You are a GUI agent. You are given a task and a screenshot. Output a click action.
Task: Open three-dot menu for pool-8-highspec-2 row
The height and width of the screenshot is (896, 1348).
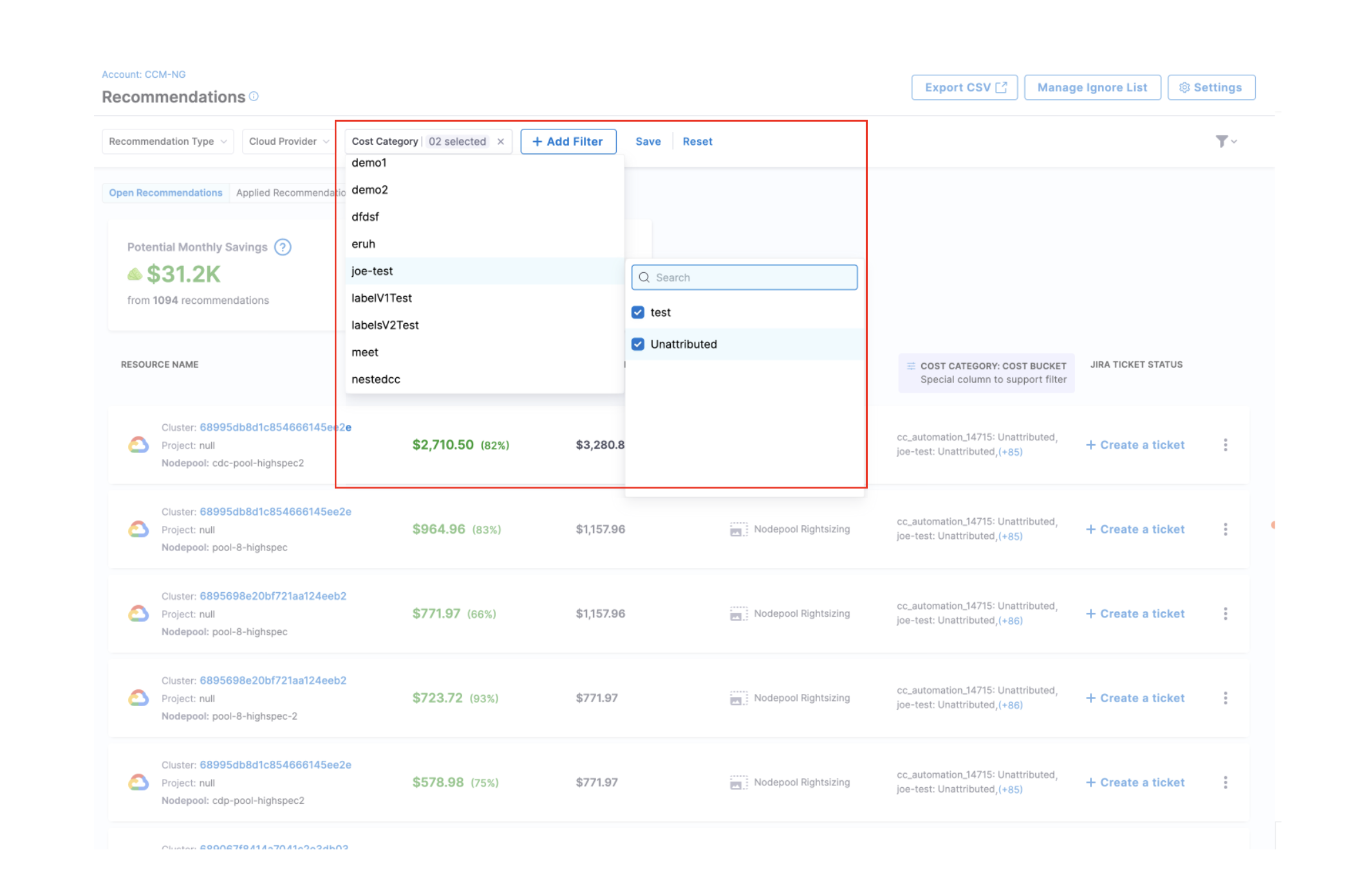click(1225, 698)
